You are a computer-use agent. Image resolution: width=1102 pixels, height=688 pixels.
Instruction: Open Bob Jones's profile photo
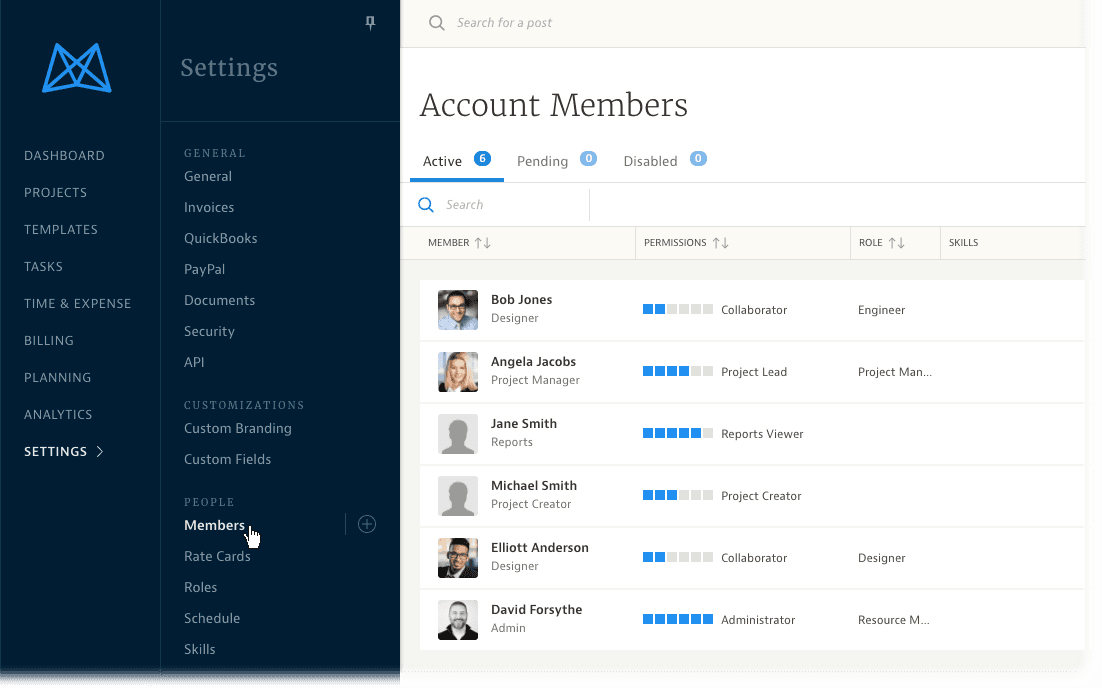tap(458, 310)
